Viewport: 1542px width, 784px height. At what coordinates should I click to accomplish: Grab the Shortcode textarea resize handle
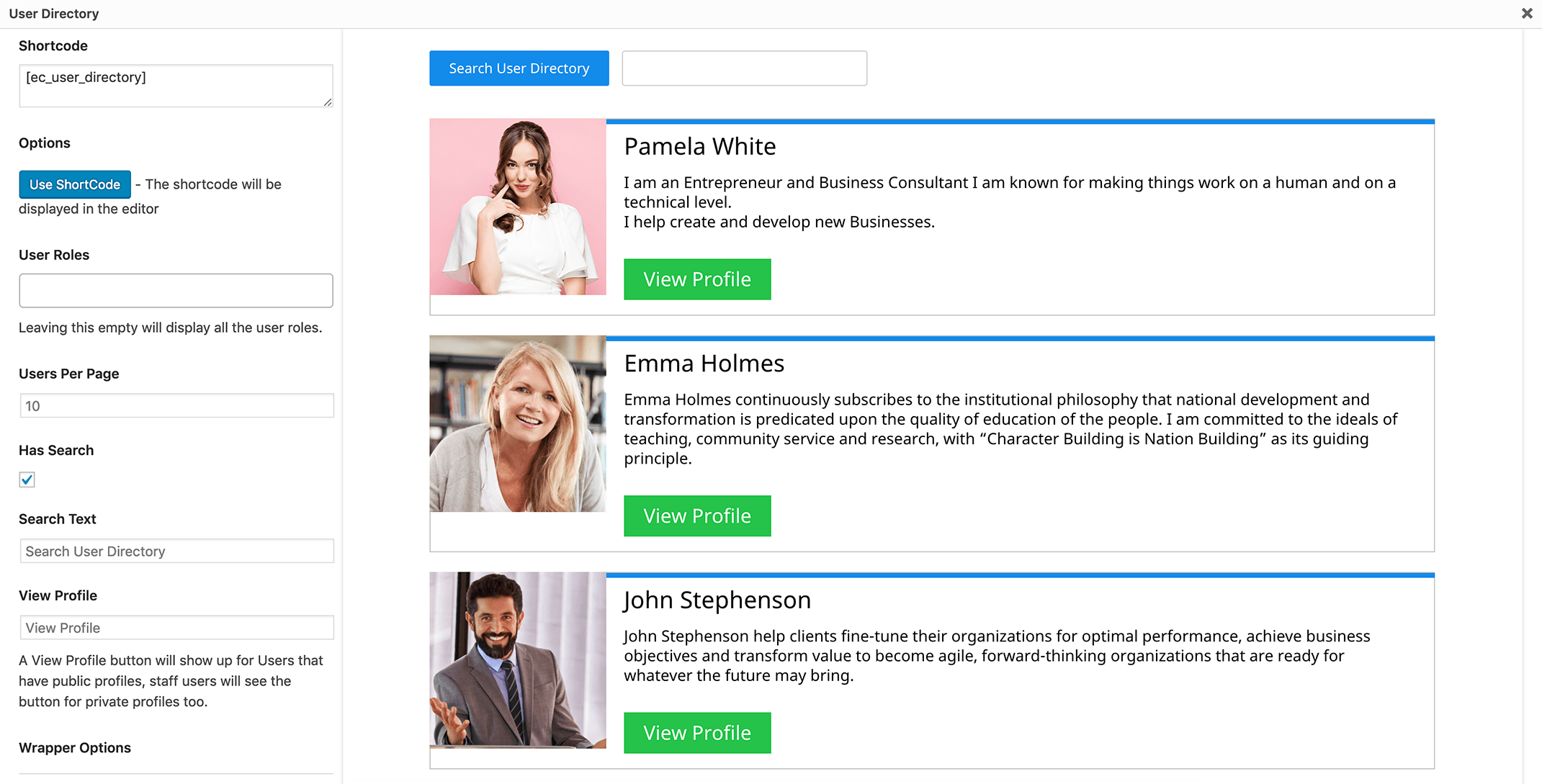coord(328,102)
